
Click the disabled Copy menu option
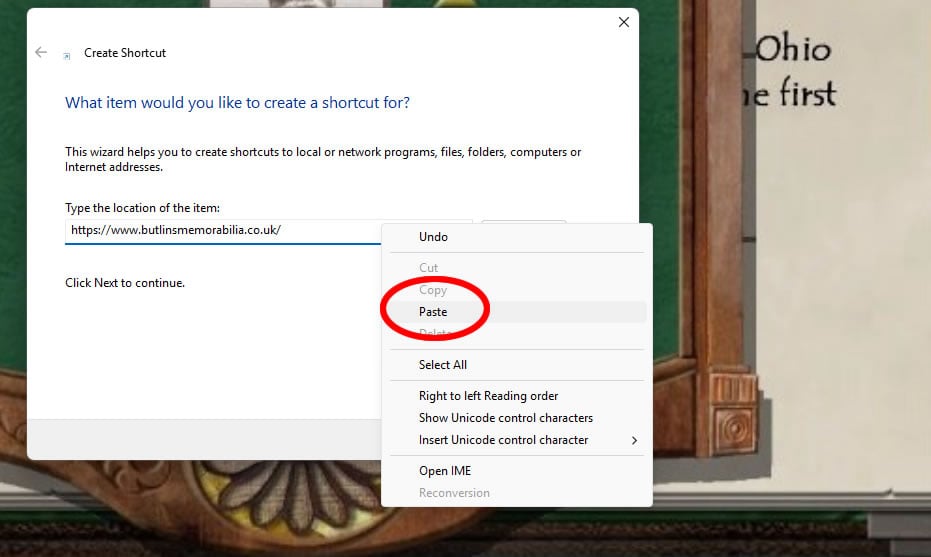[x=432, y=290]
